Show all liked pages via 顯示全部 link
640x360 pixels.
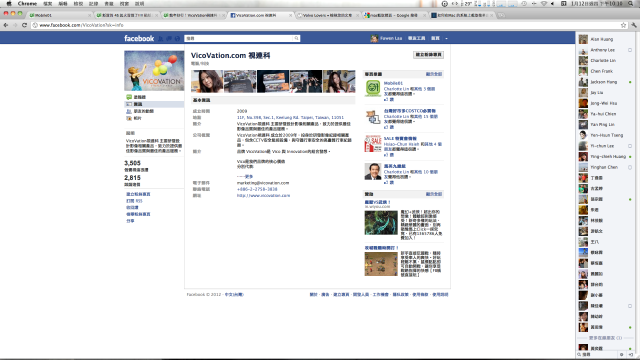(434, 74)
